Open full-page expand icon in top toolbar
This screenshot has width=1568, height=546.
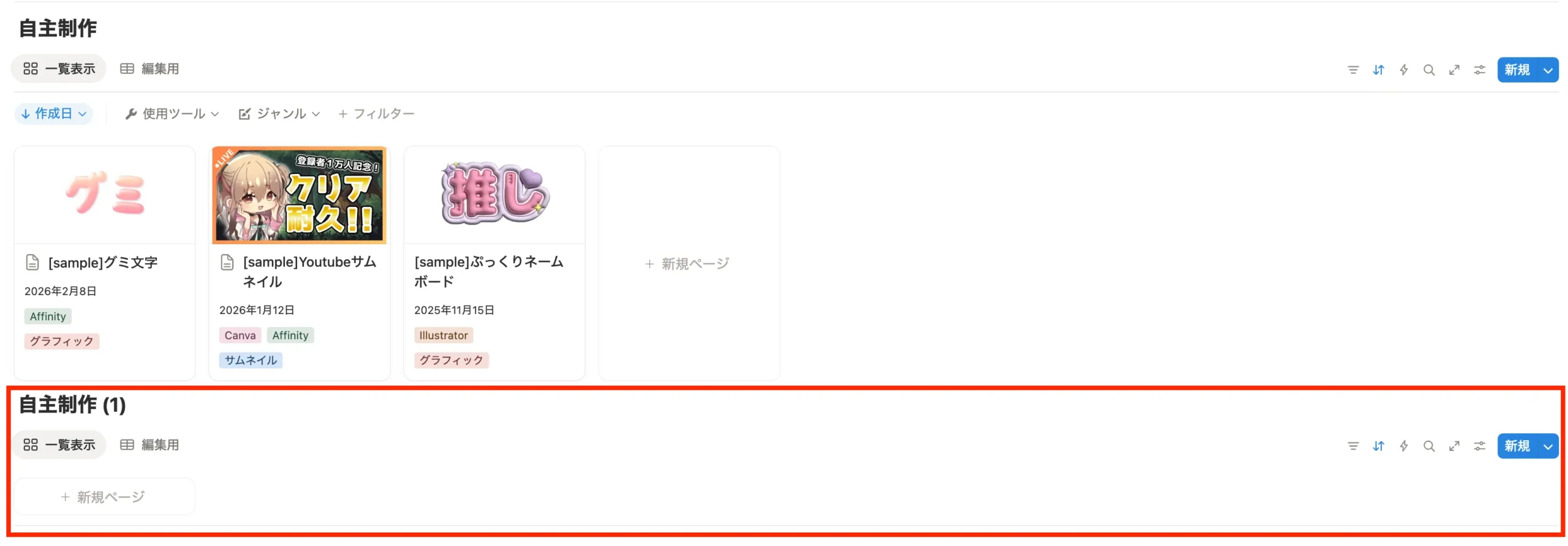point(1454,70)
